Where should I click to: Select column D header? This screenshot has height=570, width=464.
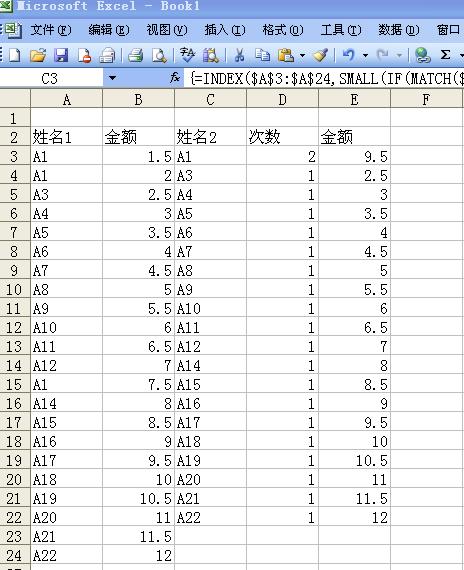click(283, 99)
